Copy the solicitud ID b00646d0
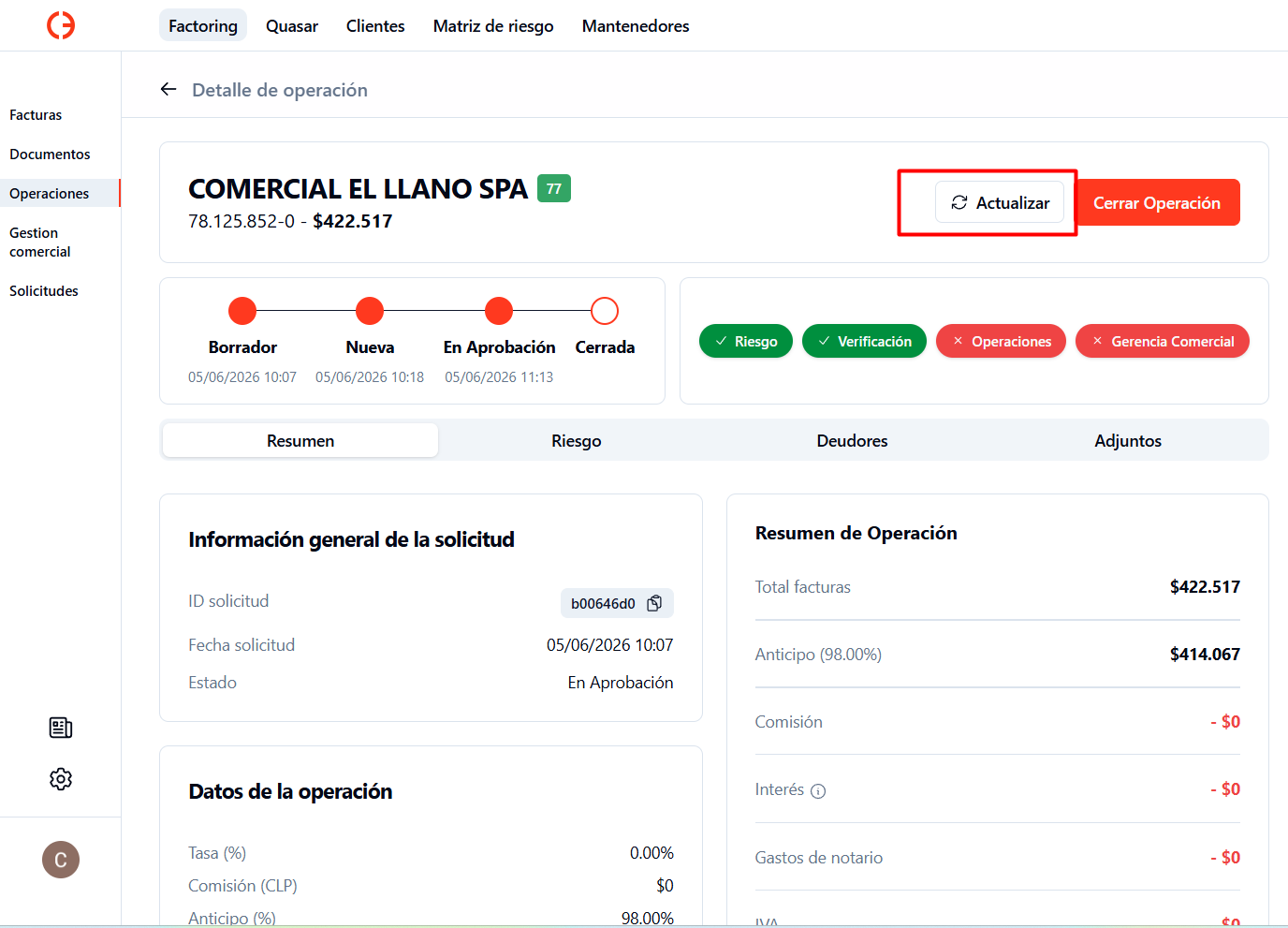 [x=655, y=603]
